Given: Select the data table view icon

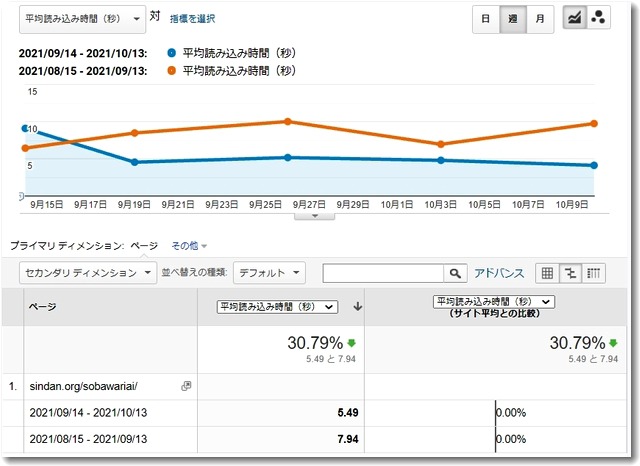Looking at the screenshot, I should (x=547, y=272).
